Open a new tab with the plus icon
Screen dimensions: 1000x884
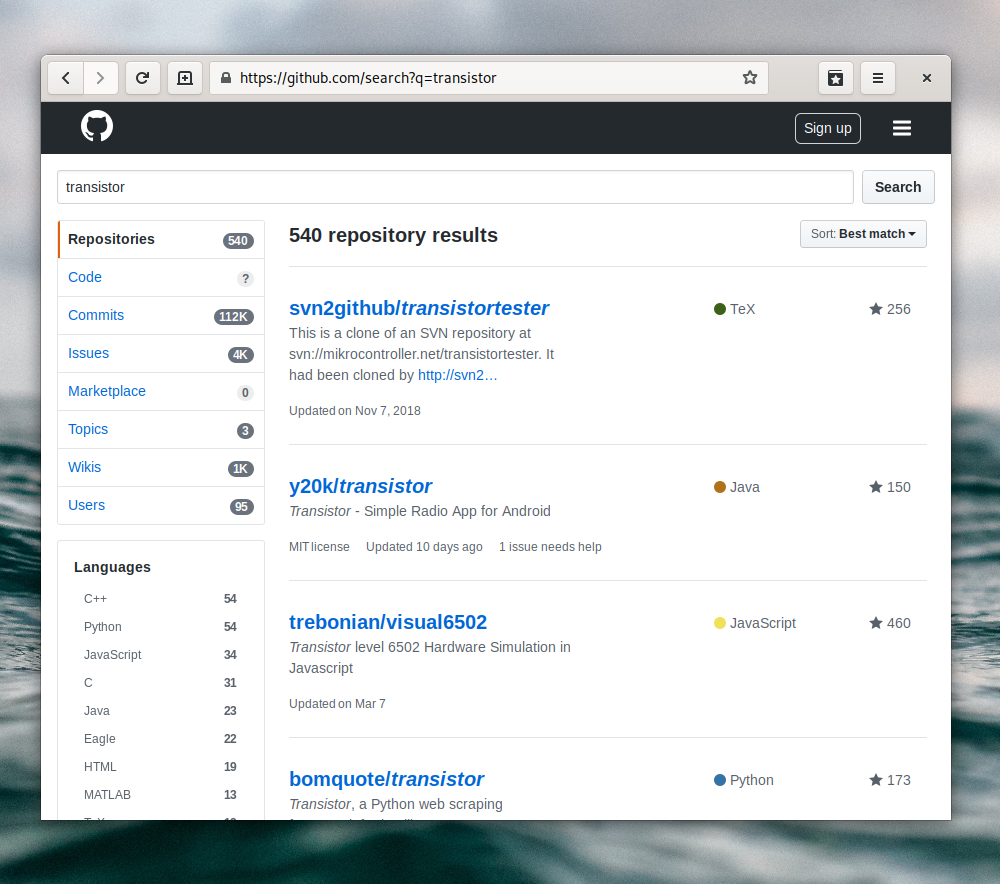[x=185, y=78]
